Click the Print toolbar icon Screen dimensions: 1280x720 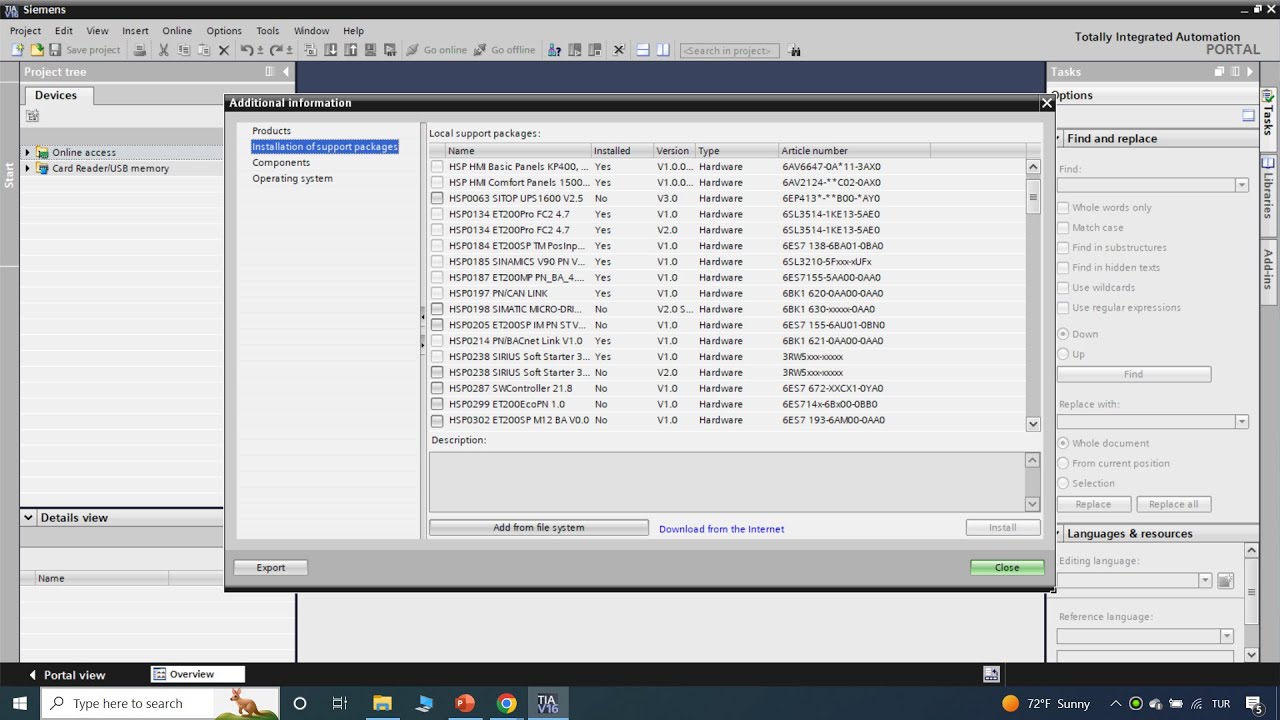pyautogui.click(x=140, y=50)
